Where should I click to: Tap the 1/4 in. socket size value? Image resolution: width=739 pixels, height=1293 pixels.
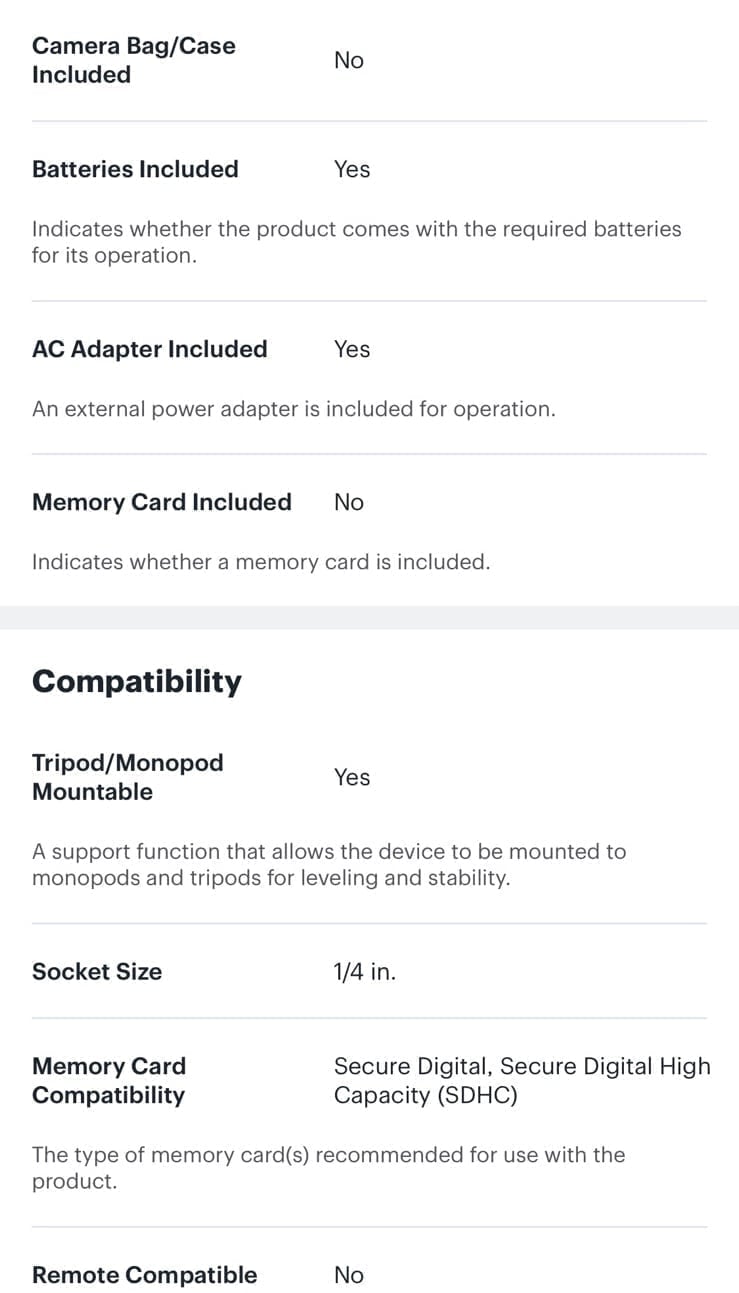click(x=365, y=971)
